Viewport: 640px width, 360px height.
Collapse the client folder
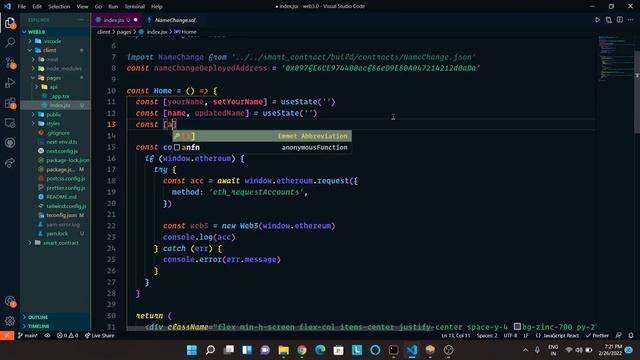coord(55,50)
